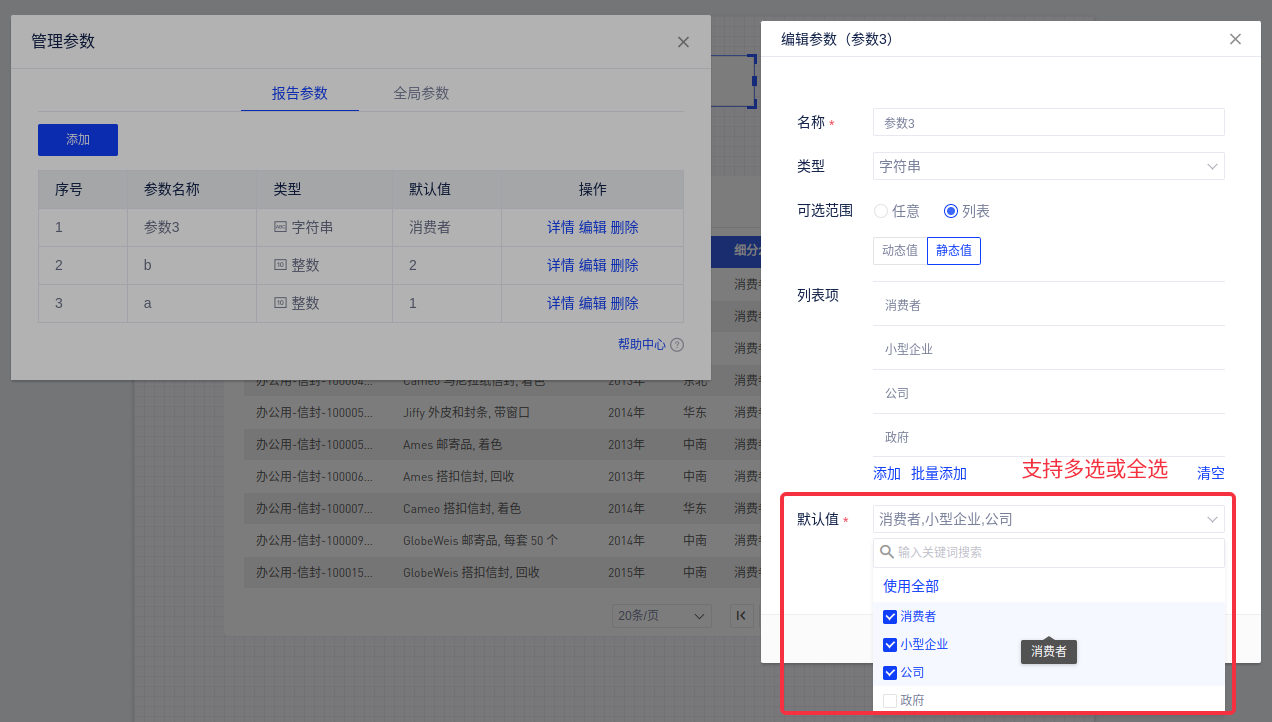Click 批量添加 link

coord(938,474)
